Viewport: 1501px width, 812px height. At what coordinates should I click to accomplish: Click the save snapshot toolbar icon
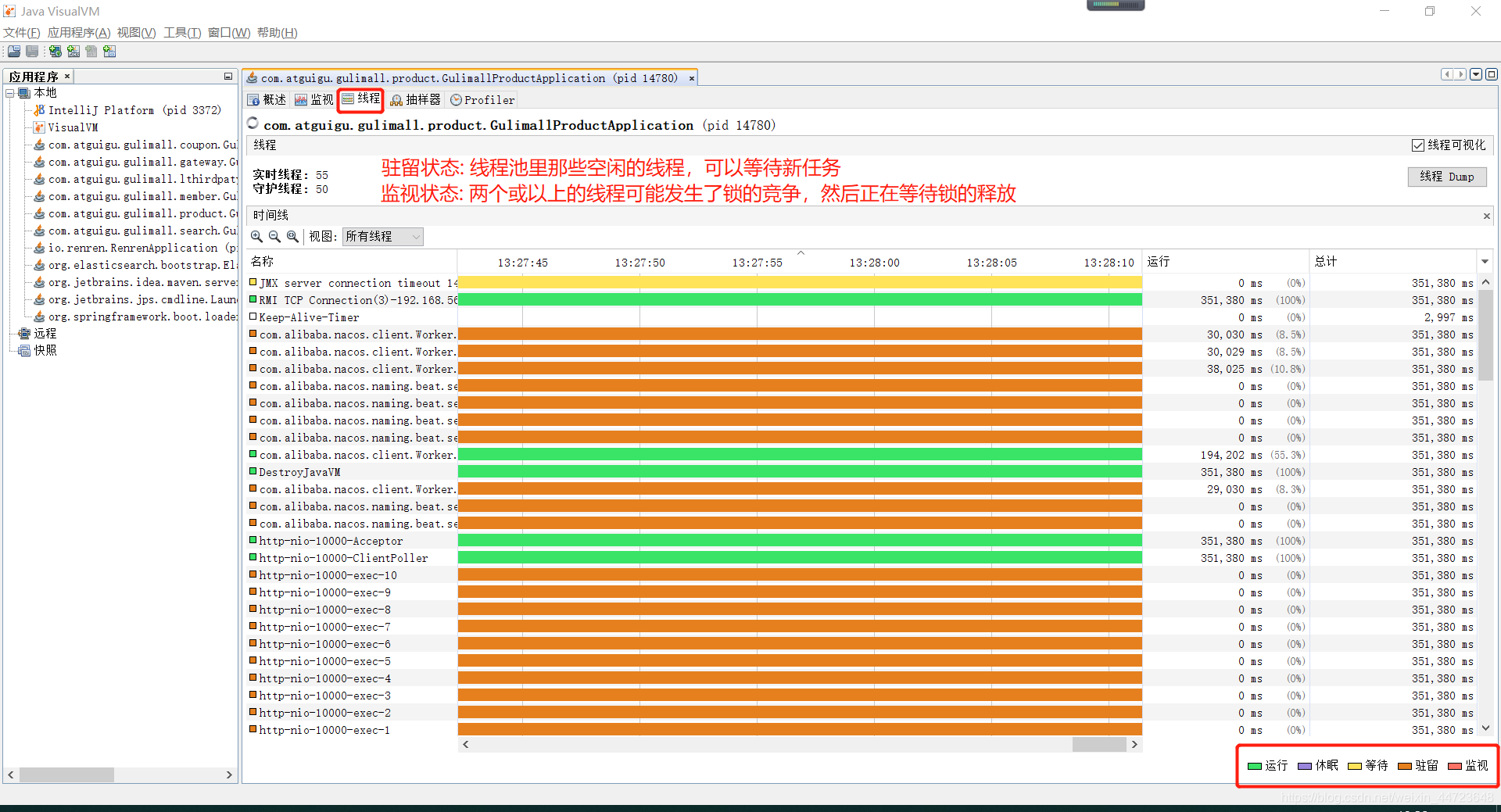[x=32, y=52]
